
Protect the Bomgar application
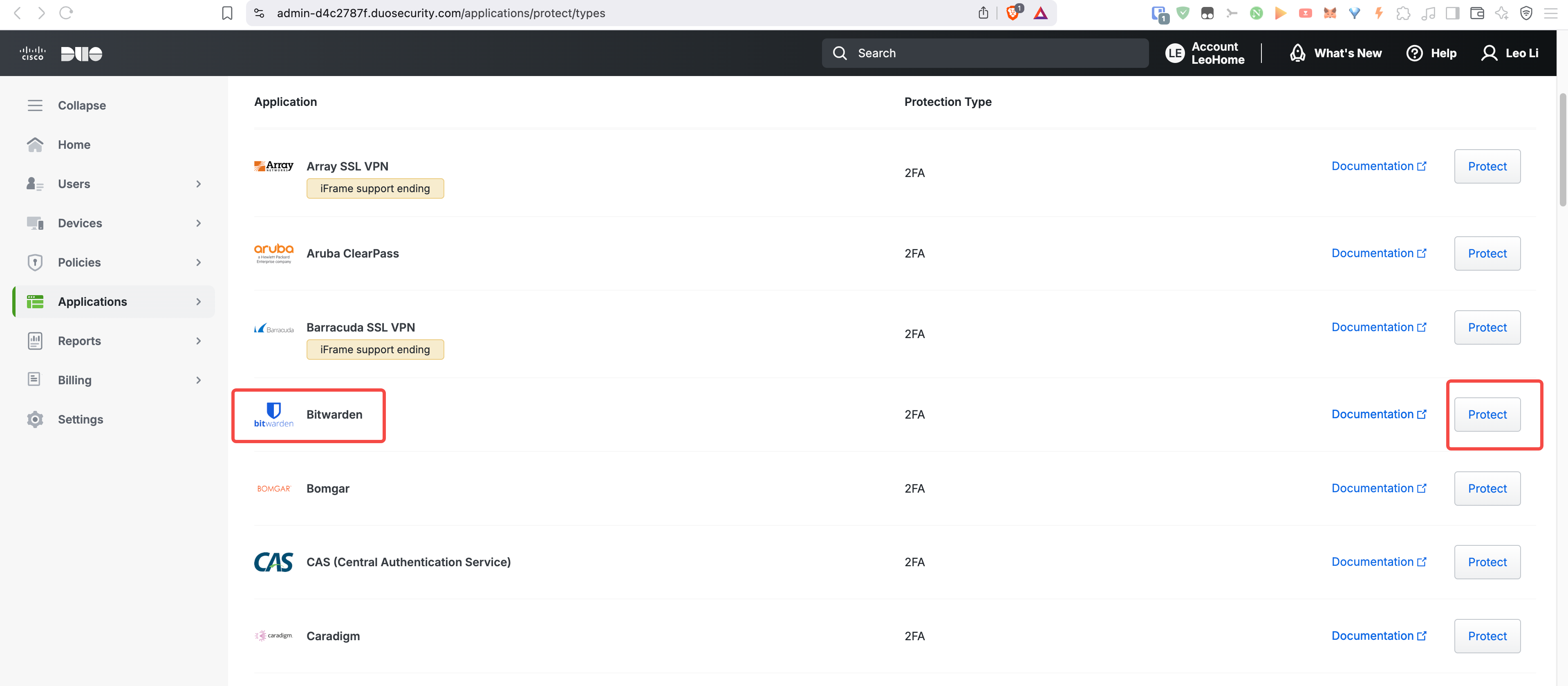[x=1487, y=488]
